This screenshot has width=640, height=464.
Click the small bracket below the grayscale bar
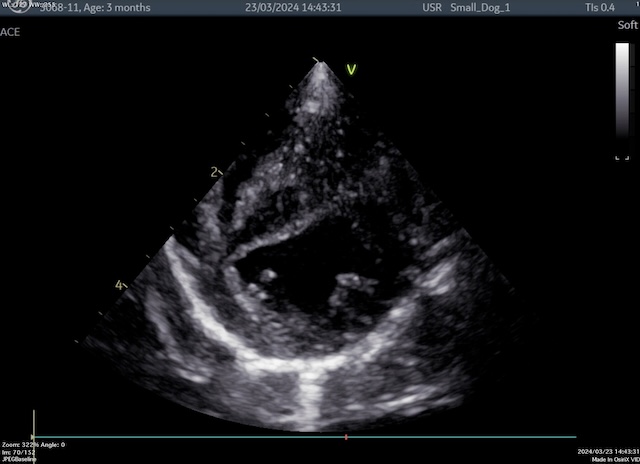coord(622,156)
